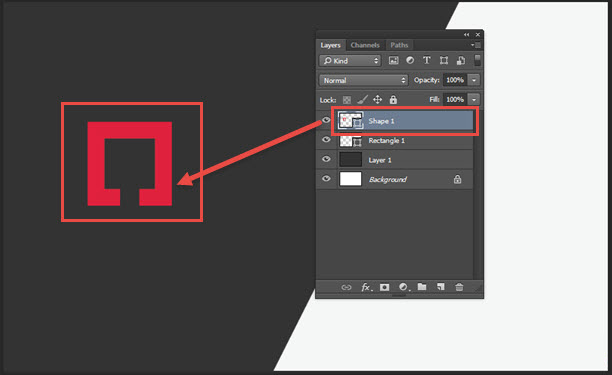This screenshot has height=375, width=612.
Task: Open the fx layer style menu
Action: tap(366, 288)
